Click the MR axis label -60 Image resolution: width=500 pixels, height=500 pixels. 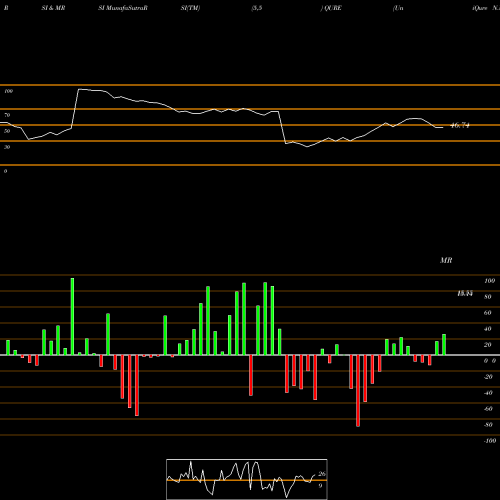pos(488,409)
